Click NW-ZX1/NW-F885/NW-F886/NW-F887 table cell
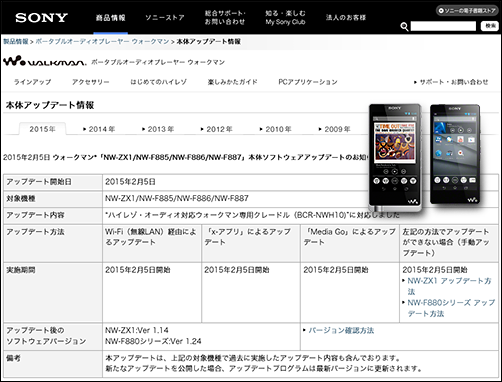 177,199
